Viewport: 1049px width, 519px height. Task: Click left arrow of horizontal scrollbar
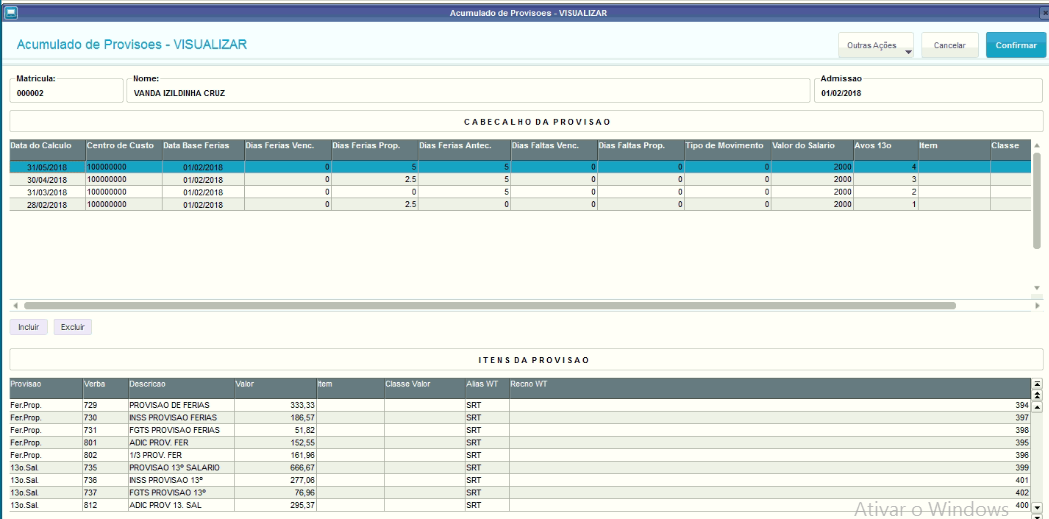coord(15,306)
